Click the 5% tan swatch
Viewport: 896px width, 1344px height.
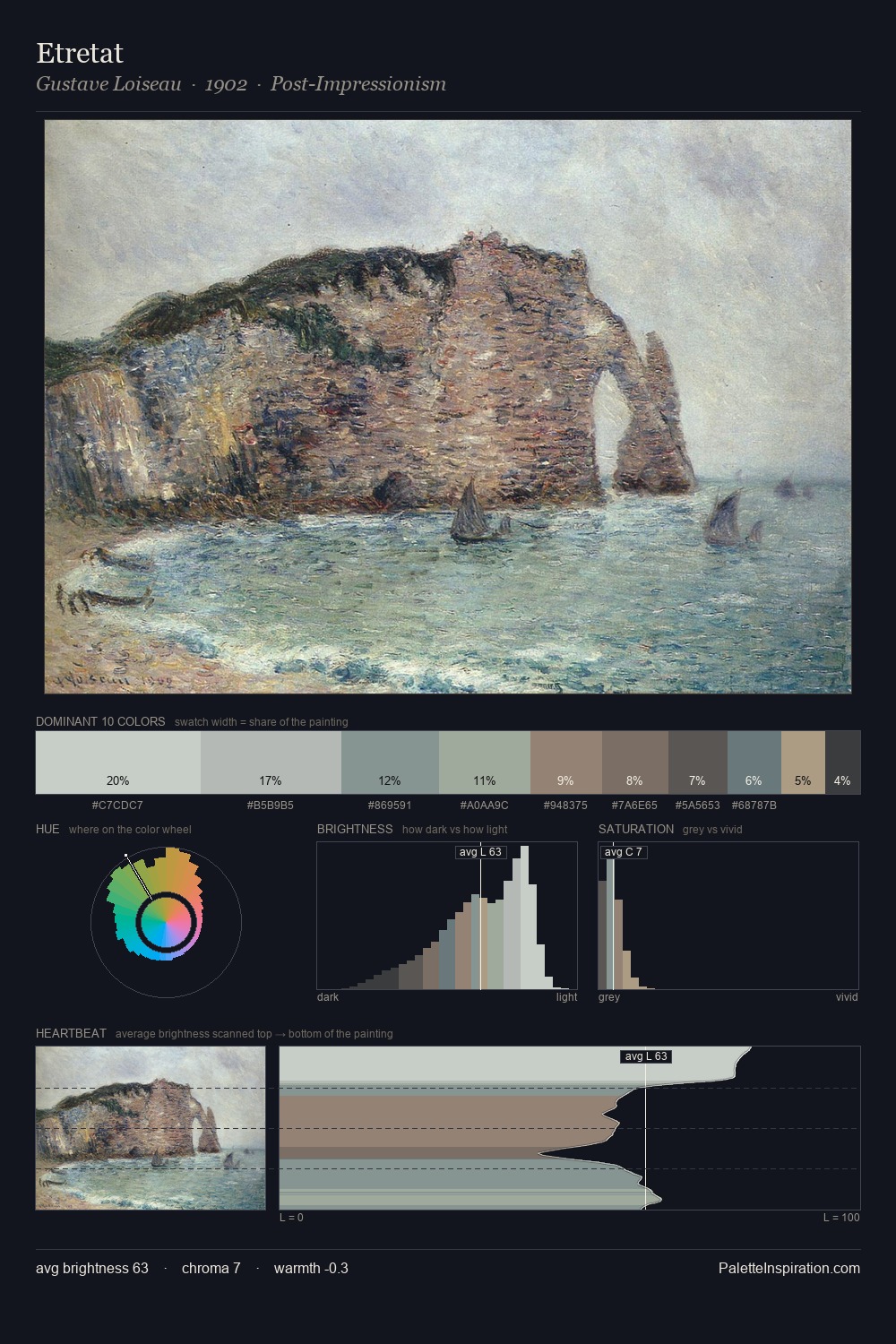pyautogui.click(x=803, y=762)
